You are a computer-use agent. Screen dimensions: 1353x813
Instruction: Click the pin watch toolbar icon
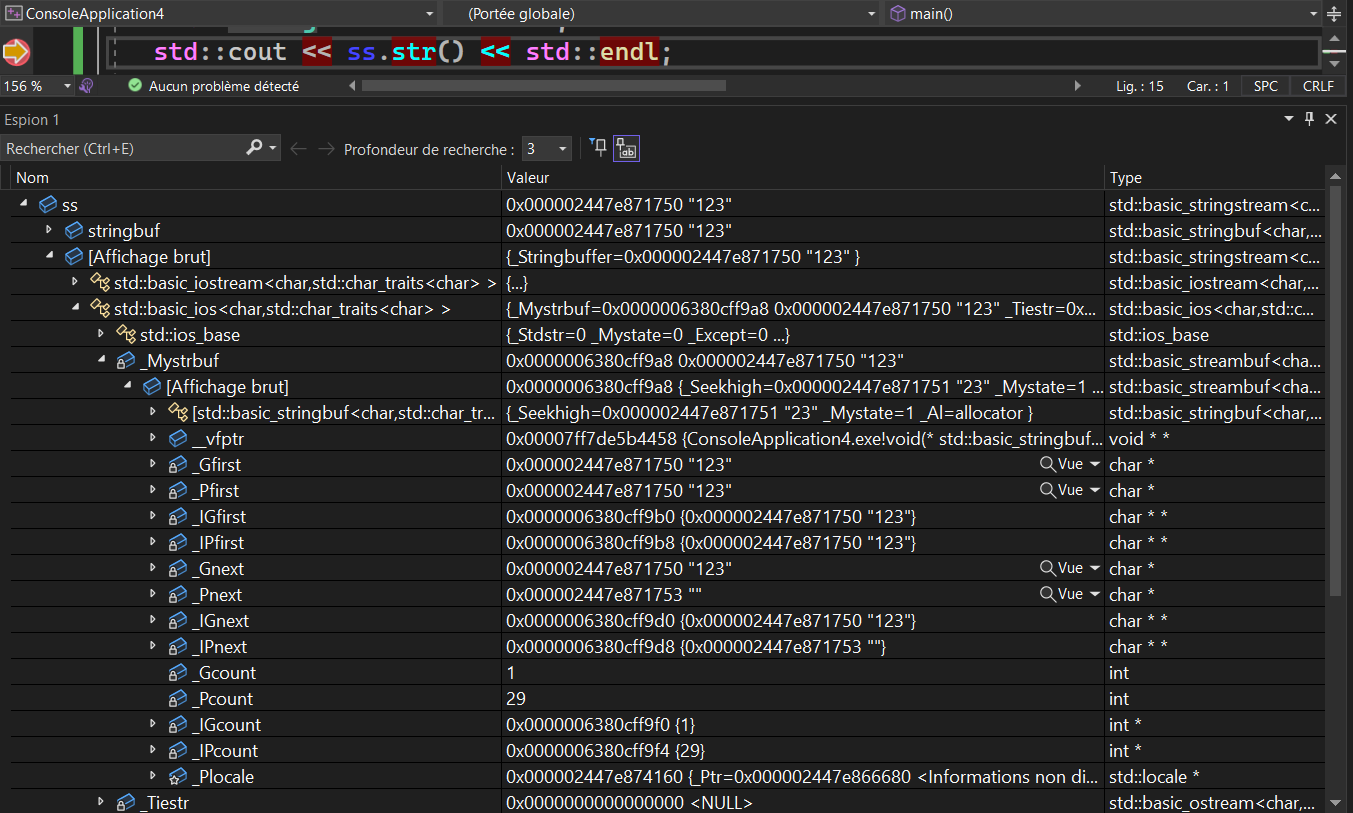coord(598,148)
